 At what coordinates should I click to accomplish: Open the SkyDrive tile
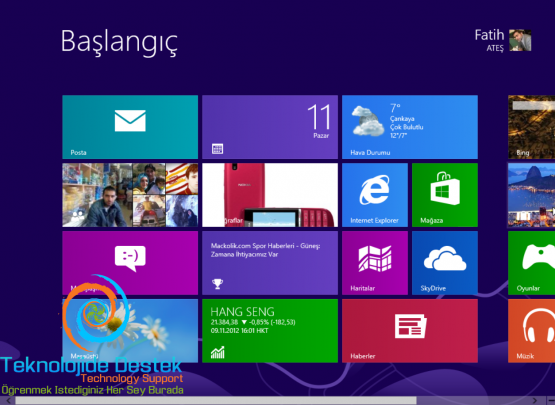click(x=445, y=263)
